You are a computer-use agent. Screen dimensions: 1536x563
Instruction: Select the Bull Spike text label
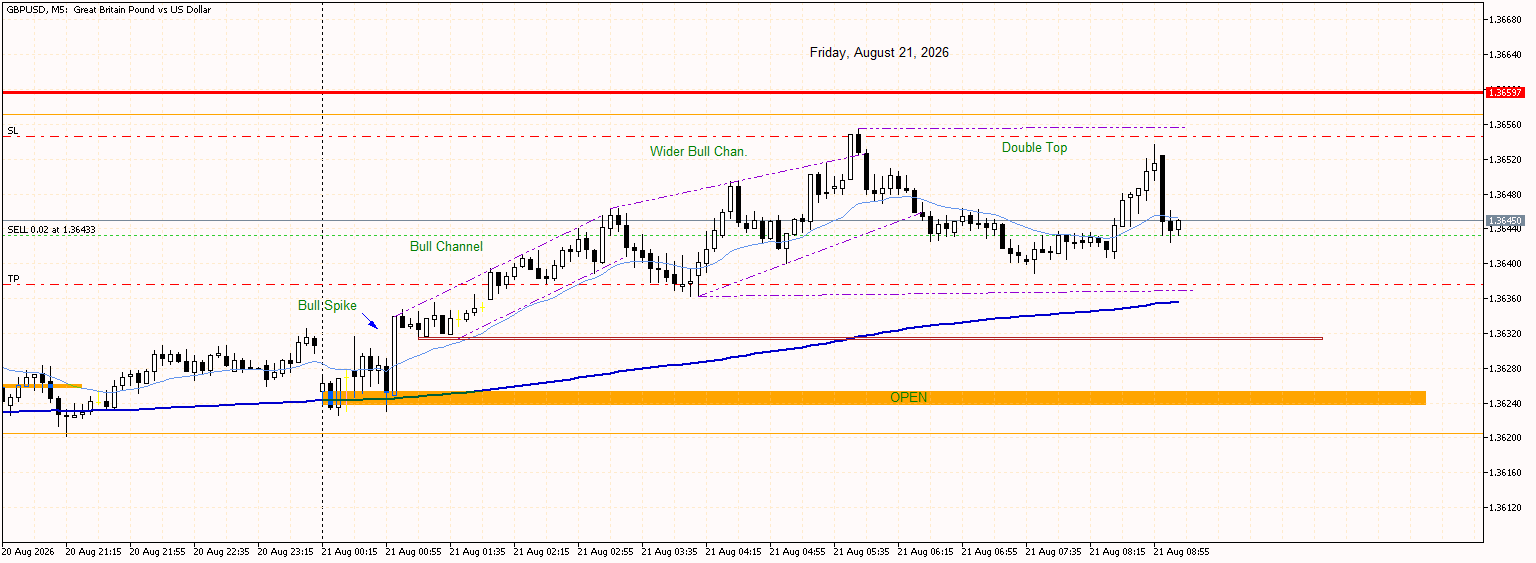click(x=327, y=305)
